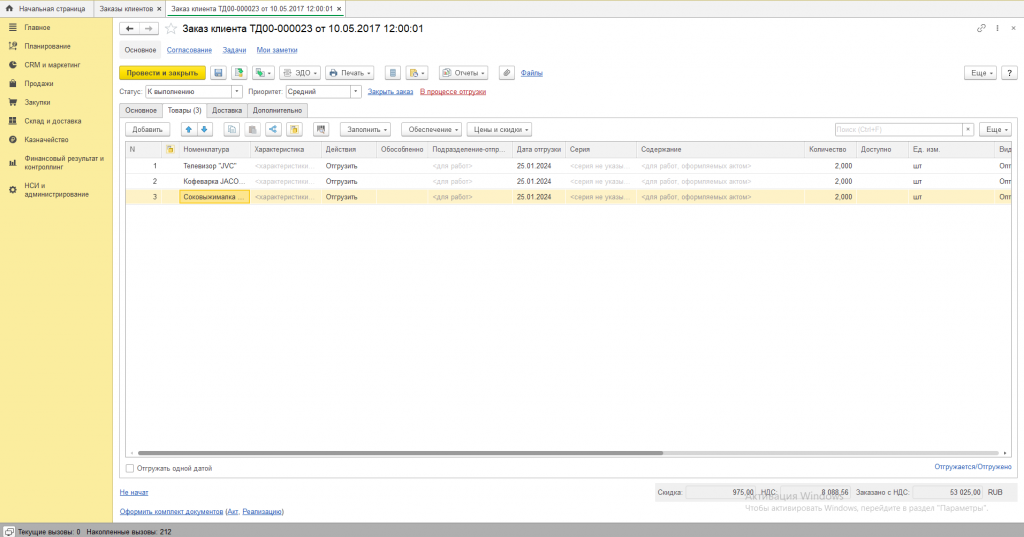This screenshot has height=537, width=1024.
Task: Switch to the Основное inner tab
Action: coord(141,110)
